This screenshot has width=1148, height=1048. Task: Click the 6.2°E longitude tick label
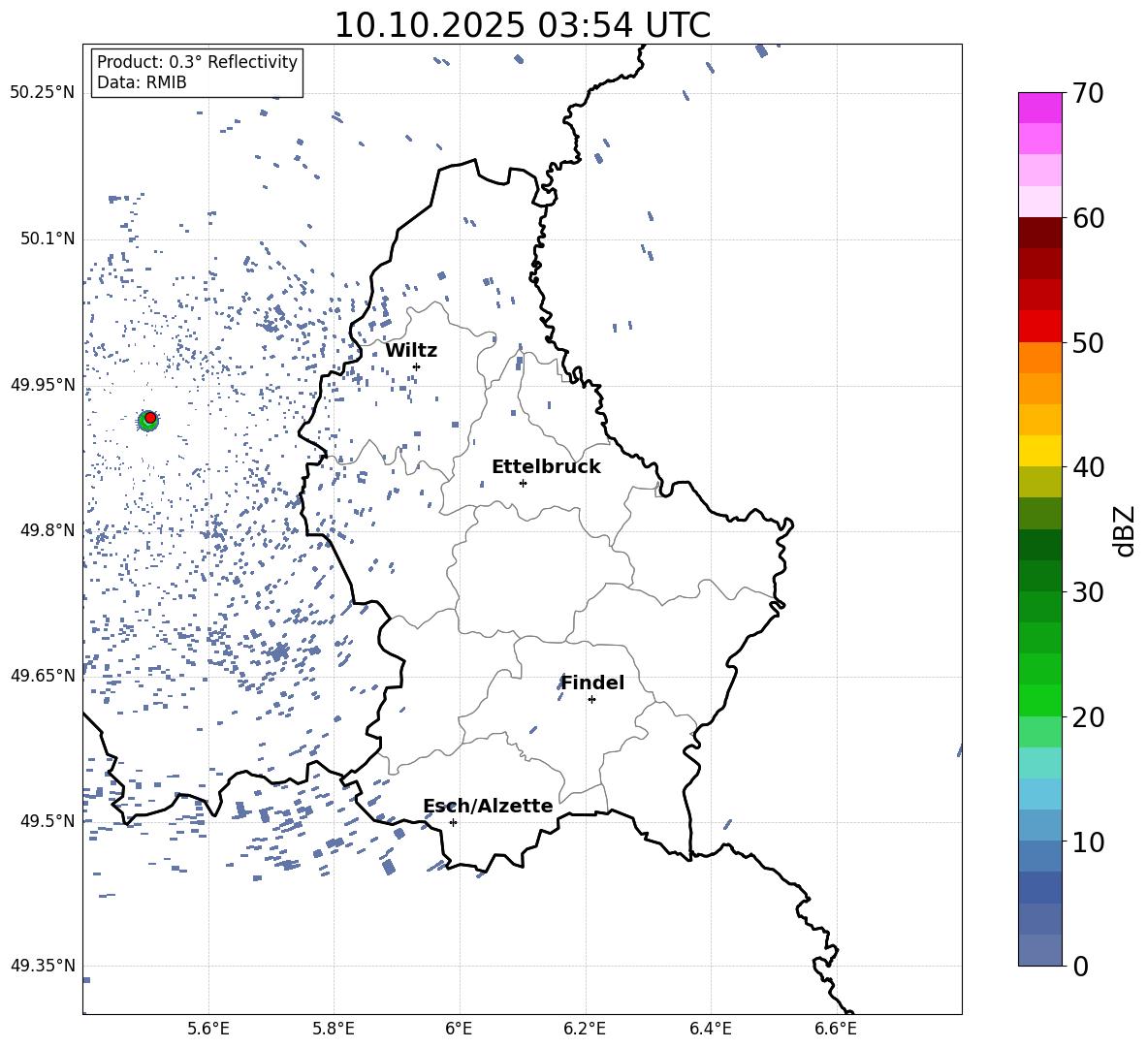click(x=585, y=1029)
